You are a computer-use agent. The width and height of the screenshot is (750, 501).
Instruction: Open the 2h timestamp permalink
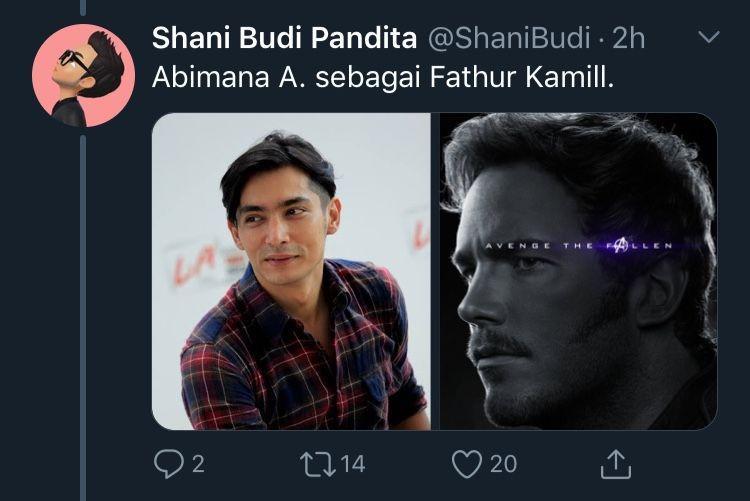(629, 38)
